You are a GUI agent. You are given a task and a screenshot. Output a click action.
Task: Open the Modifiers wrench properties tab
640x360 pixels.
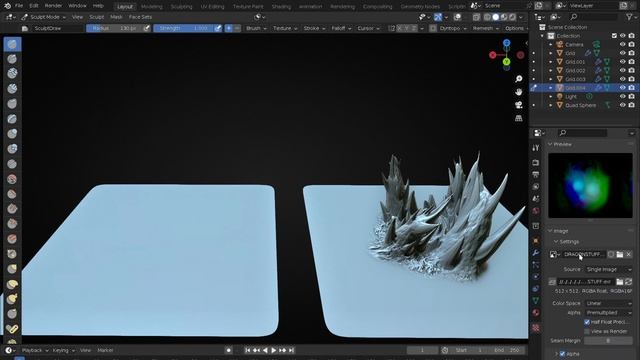[x=536, y=253]
